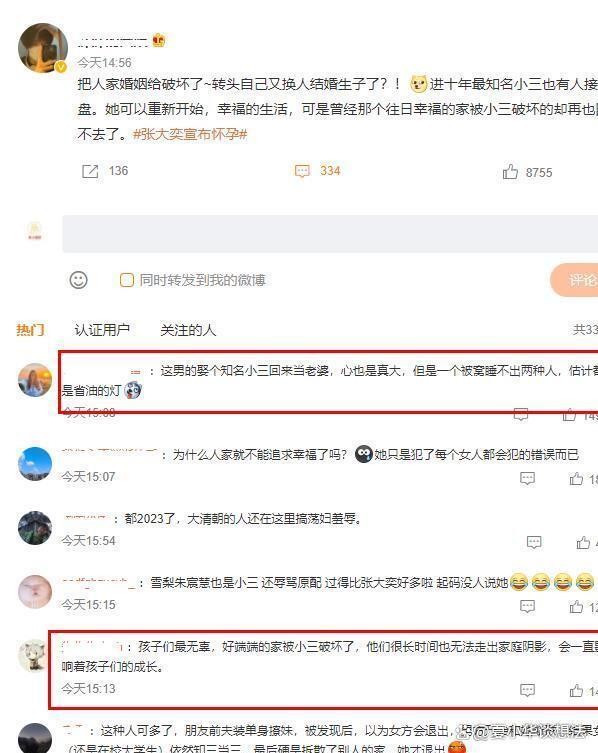Like the comment posted at 今天15:13
This screenshot has width=598, height=753.
(x=576, y=691)
